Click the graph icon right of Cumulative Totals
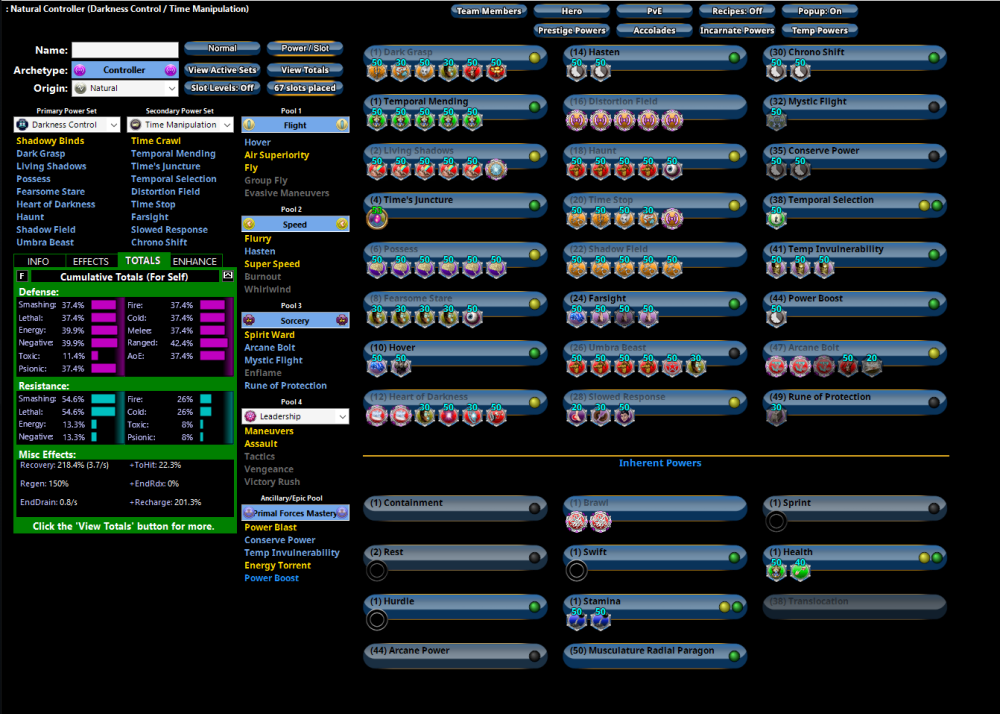 [227, 275]
